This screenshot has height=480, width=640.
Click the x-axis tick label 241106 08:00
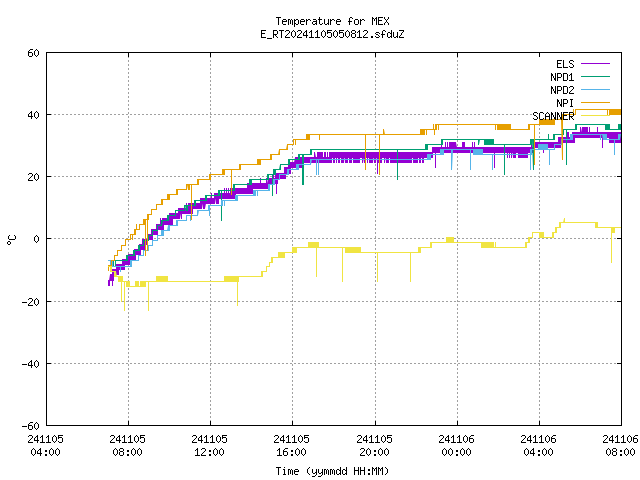point(620,445)
